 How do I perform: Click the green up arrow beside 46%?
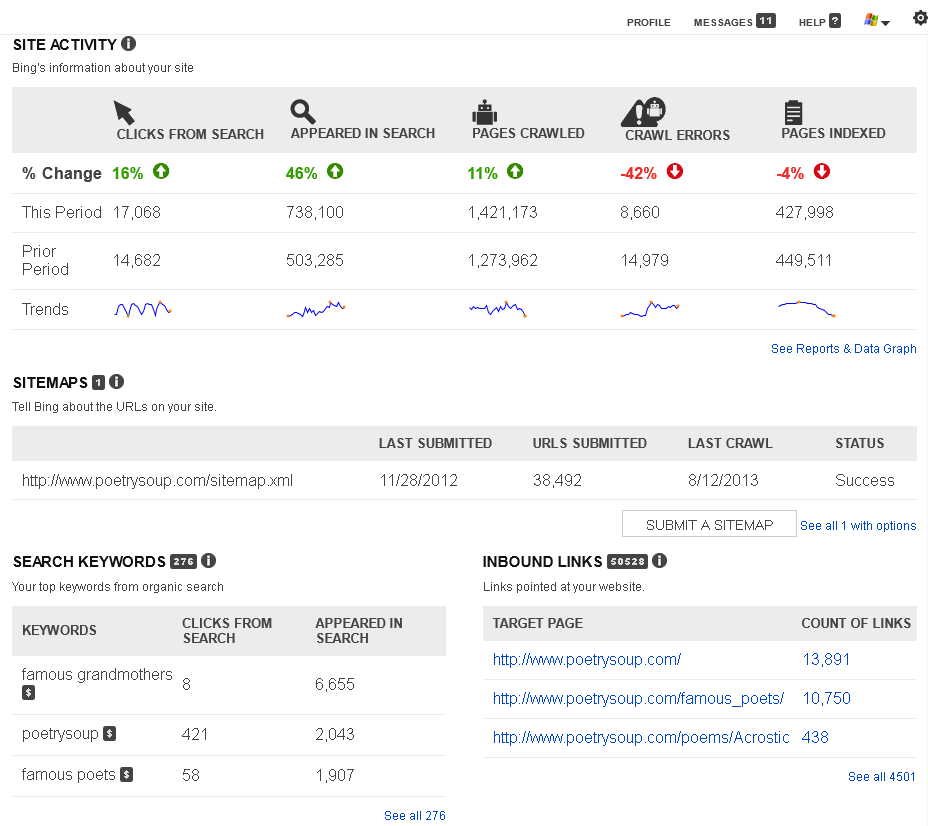335,172
